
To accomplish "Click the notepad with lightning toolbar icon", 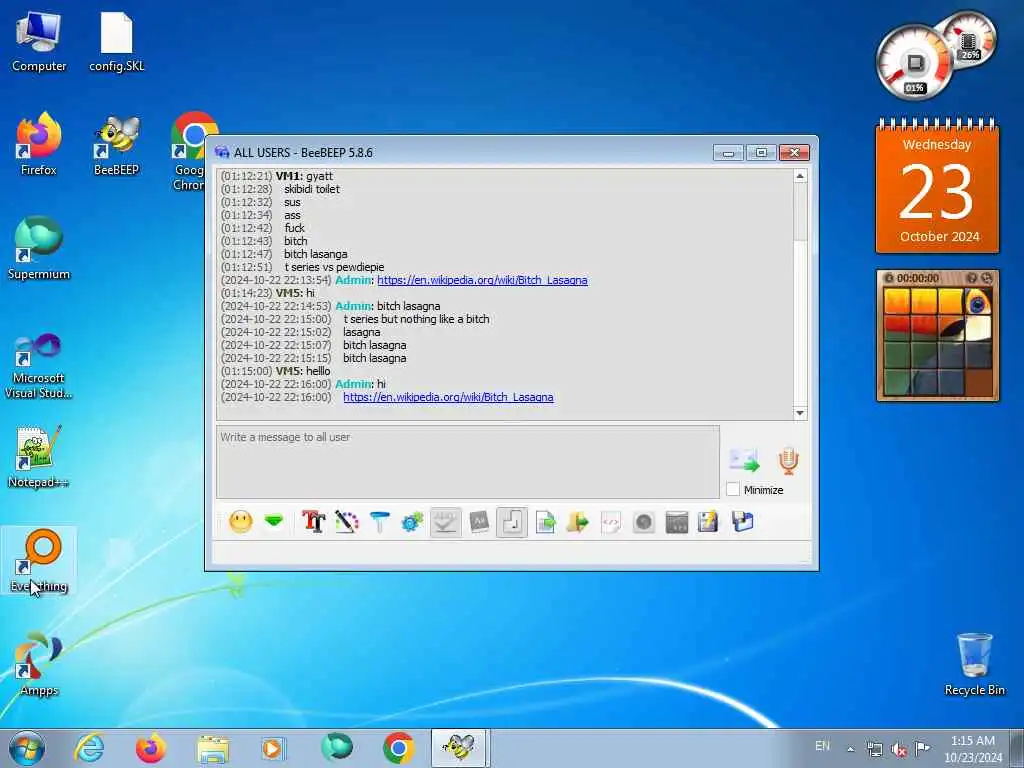I will coord(709,522).
